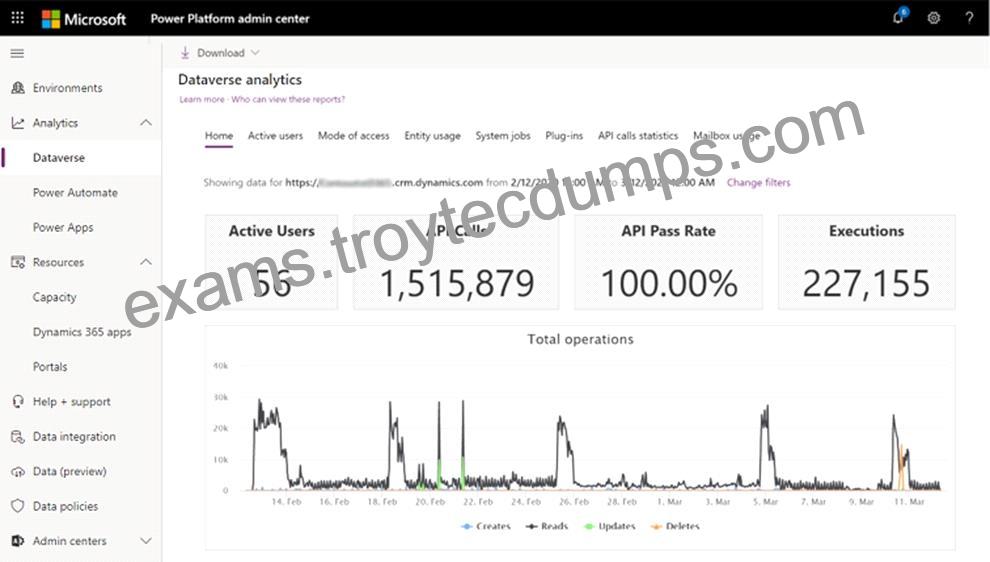Open the settings gear icon
This screenshot has width=990, height=562.
[x=934, y=18]
